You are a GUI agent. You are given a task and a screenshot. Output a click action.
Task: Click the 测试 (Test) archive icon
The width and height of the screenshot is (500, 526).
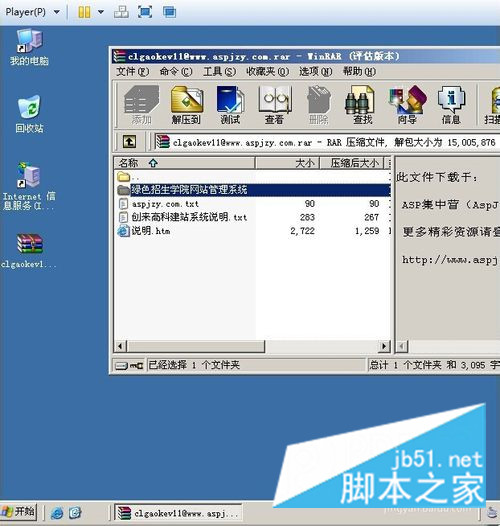[x=230, y=105]
